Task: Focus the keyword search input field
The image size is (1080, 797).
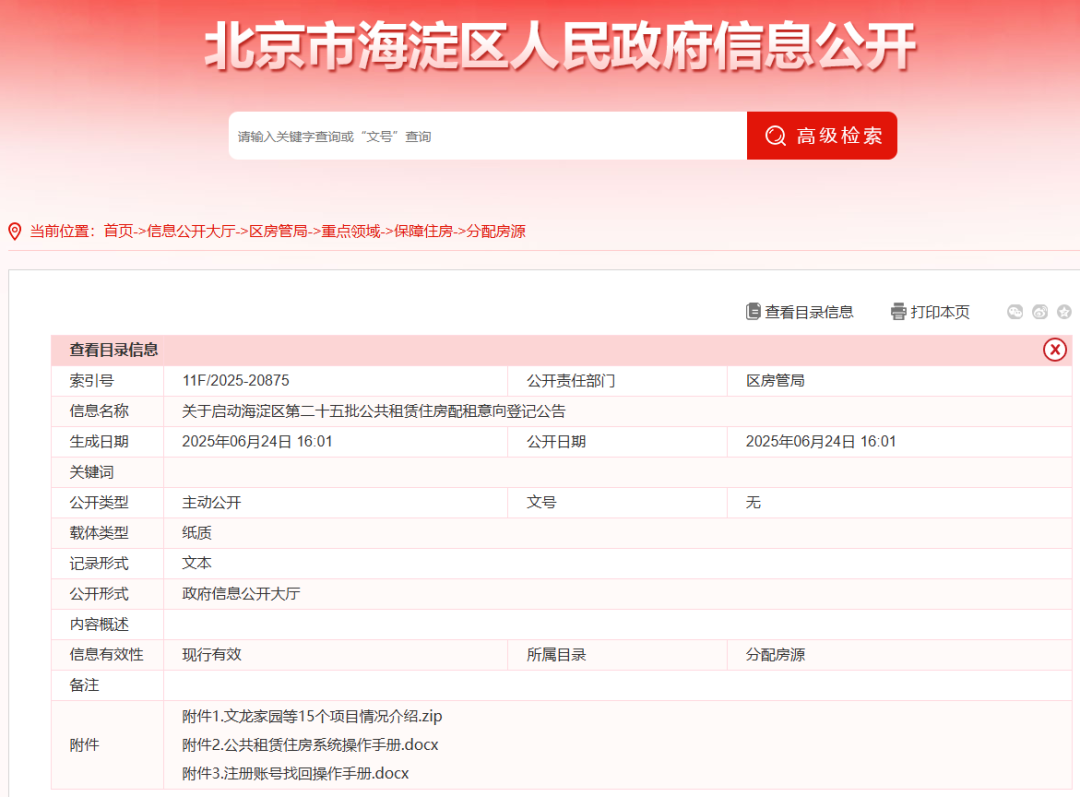Action: pyautogui.click(x=488, y=136)
